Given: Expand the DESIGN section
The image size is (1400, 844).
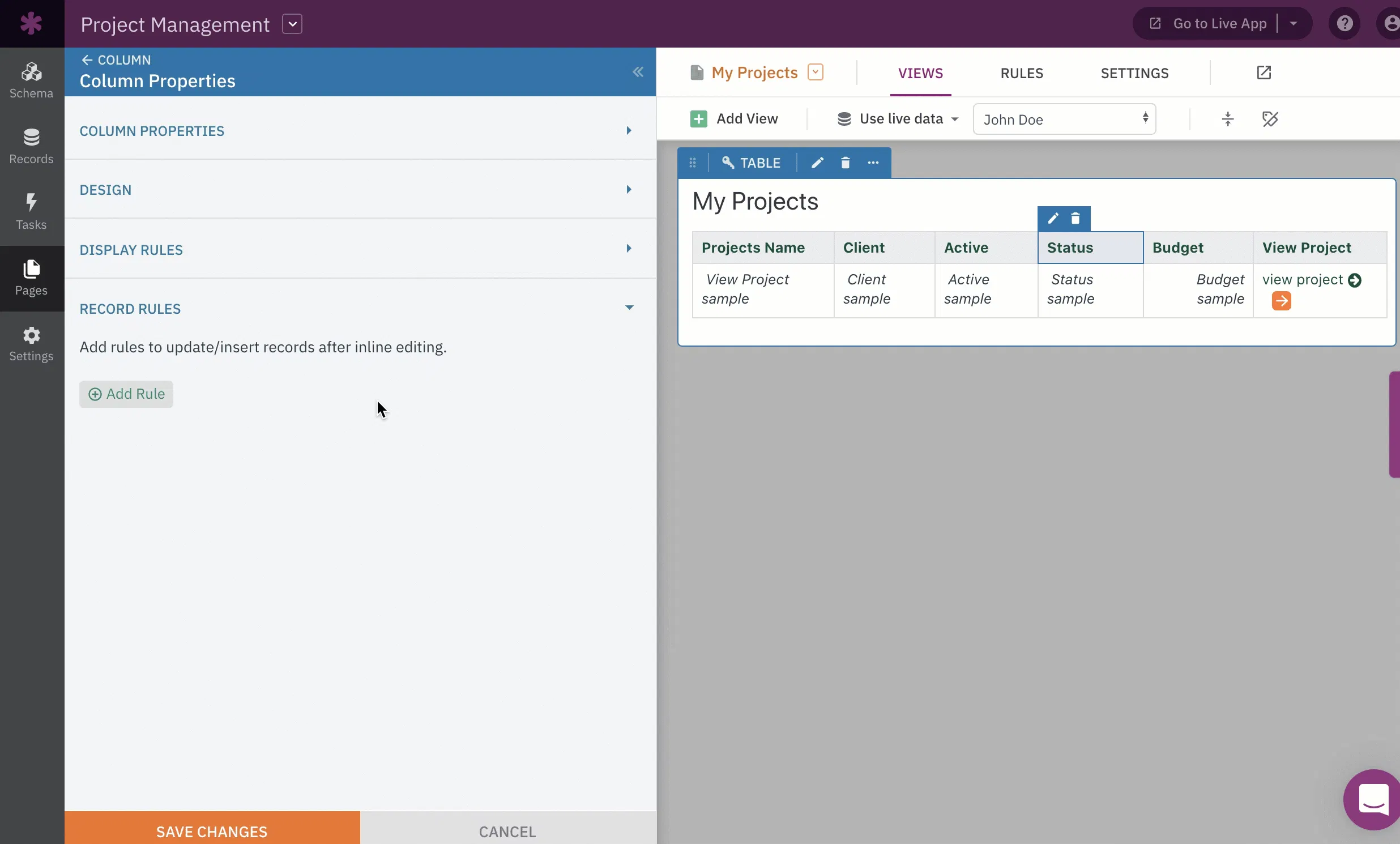Looking at the screenshot, I should [360, 190].
